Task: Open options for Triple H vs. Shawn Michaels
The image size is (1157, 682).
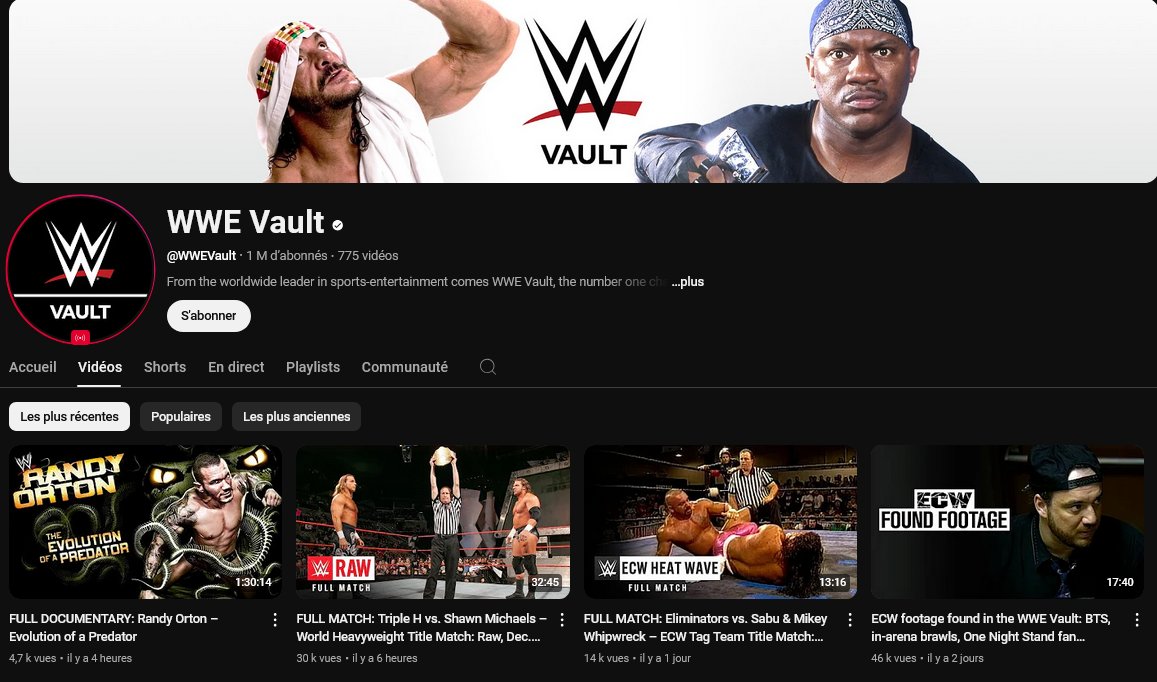Action: (x=562, y=619)
